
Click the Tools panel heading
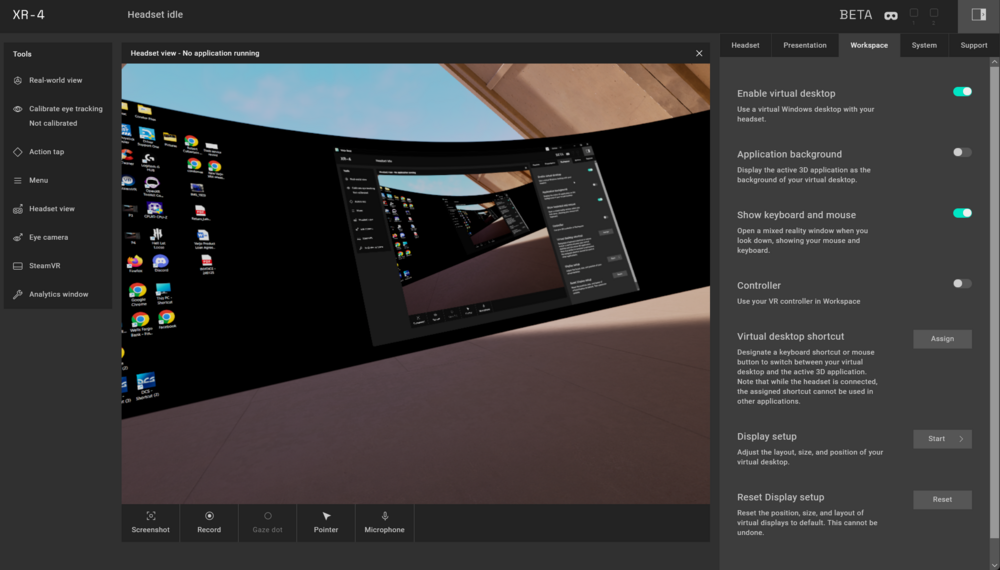click(22, 54)
